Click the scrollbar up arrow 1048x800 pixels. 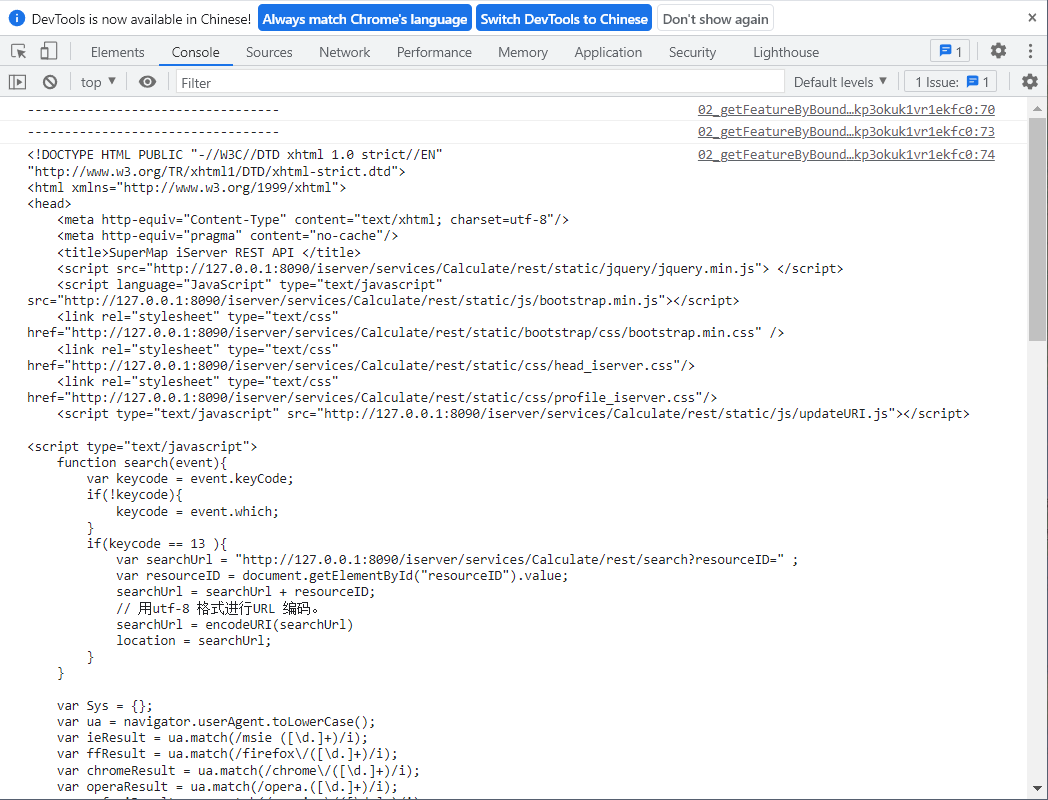pos(1037,108)
